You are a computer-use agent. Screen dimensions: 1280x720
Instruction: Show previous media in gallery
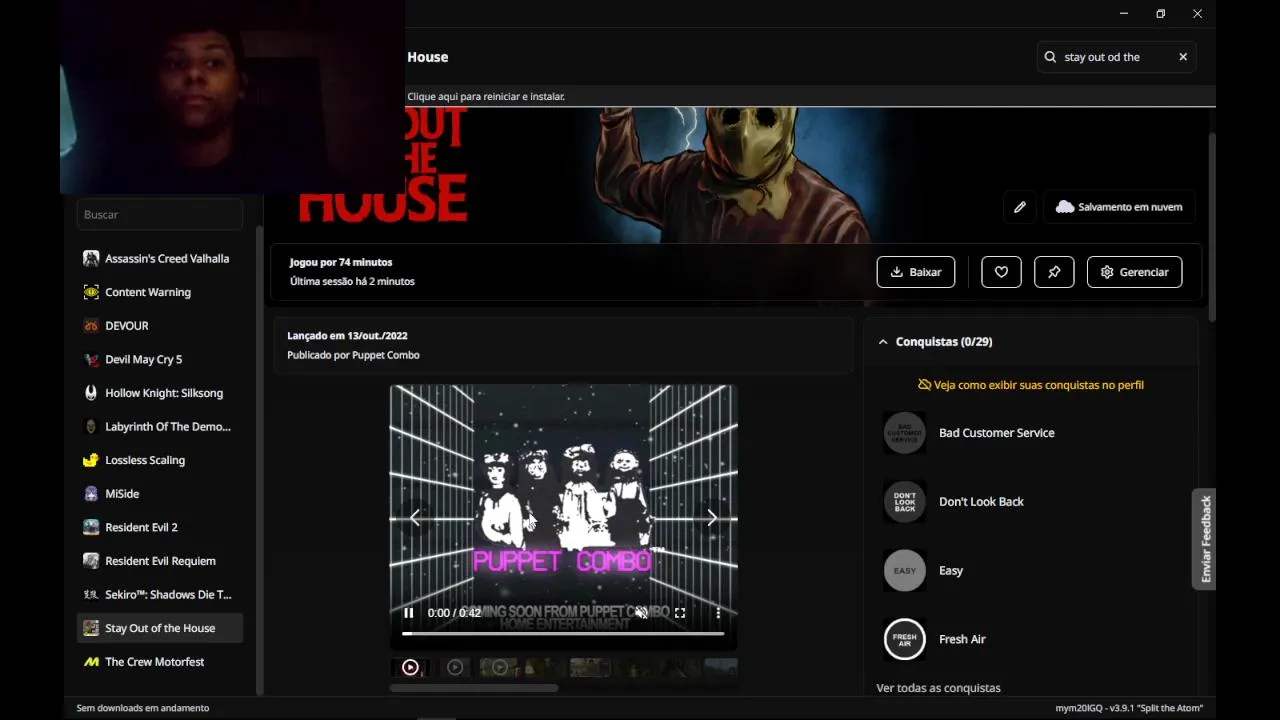(415, 518)
